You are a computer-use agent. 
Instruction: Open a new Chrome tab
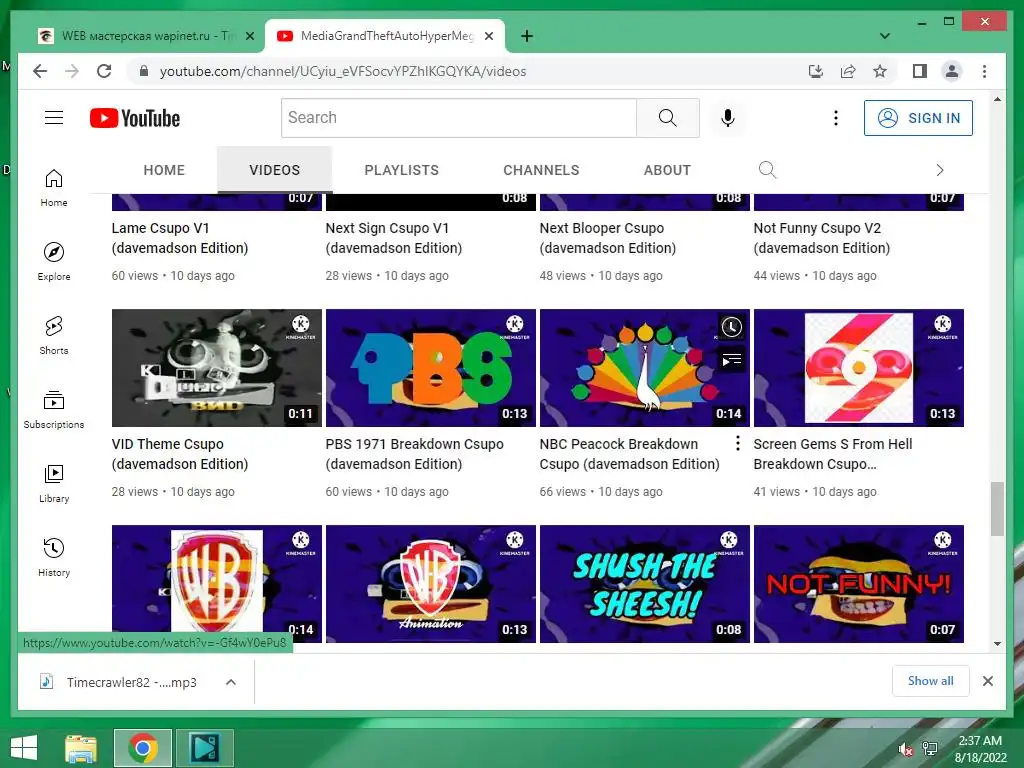point(527,36)
